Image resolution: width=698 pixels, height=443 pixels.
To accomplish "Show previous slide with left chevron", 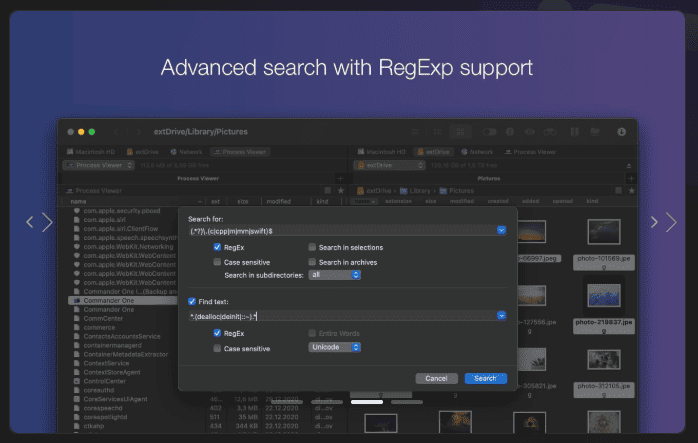I will tap(30, 222).
